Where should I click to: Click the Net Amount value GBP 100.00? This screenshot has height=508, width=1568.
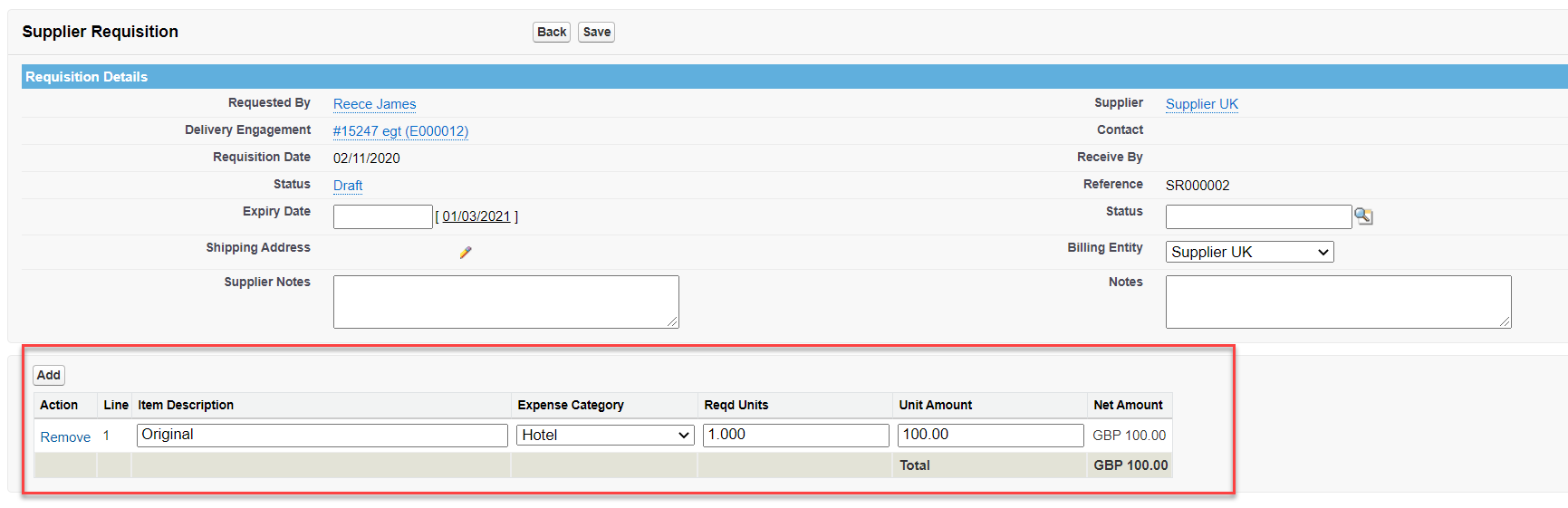[x=1129, y=436]
